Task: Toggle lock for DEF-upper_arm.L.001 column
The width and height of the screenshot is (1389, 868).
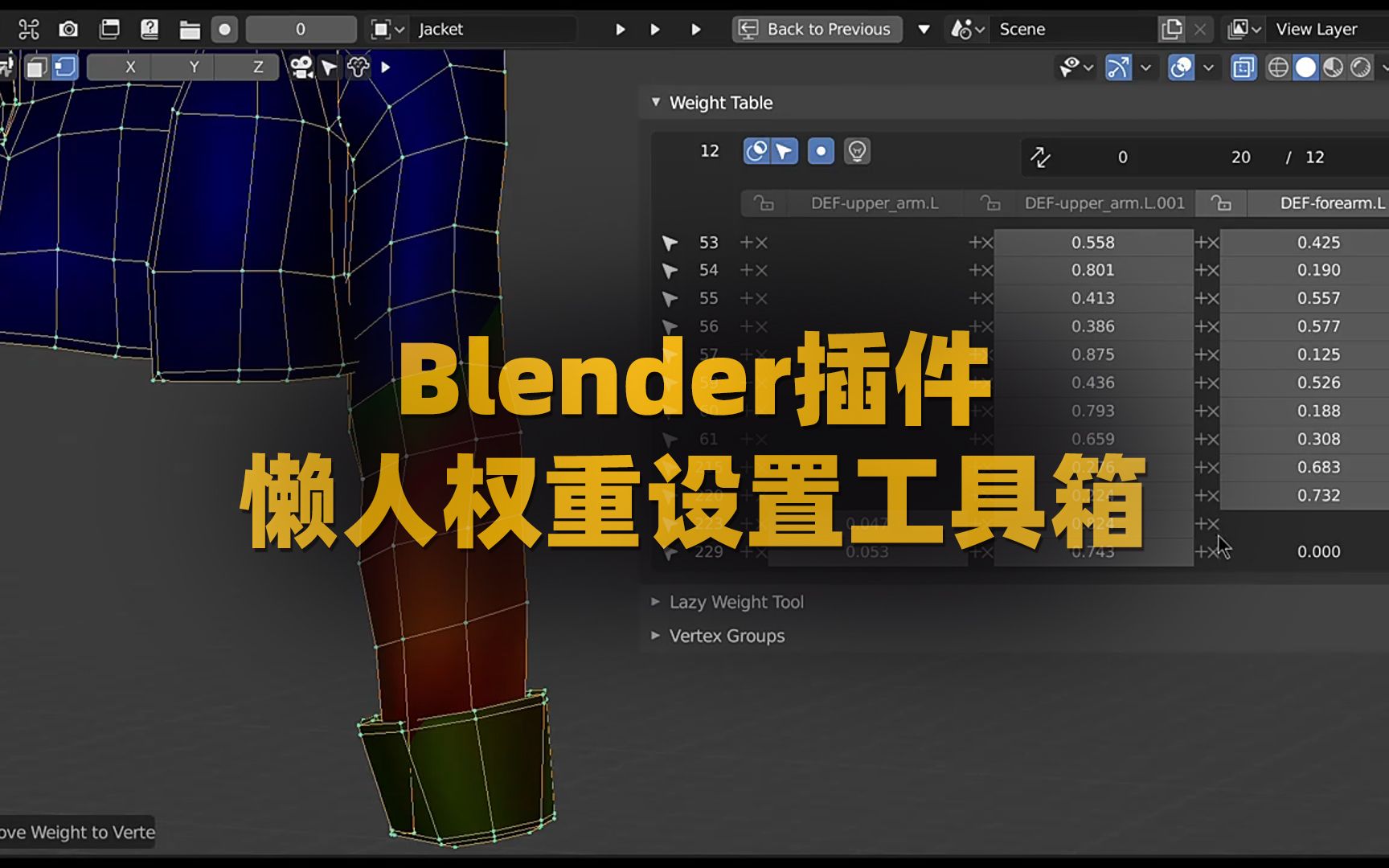Action: [x=990, y=203]
